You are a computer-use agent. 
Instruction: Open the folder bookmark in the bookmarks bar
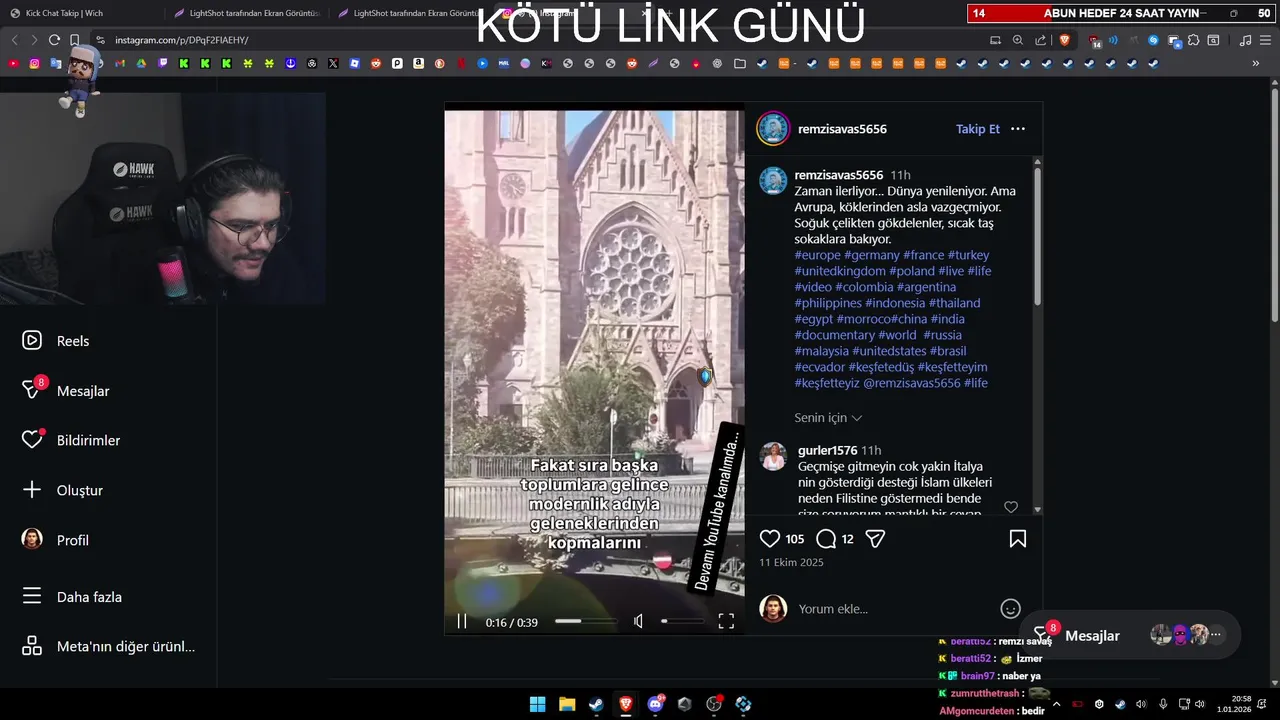740,63
